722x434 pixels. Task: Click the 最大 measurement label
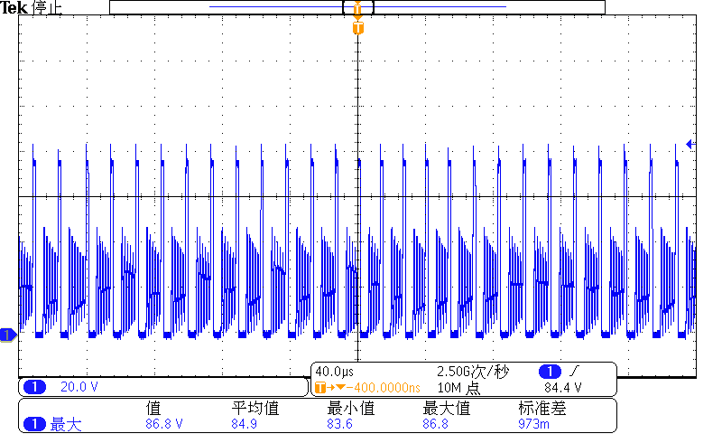point(65,424)
